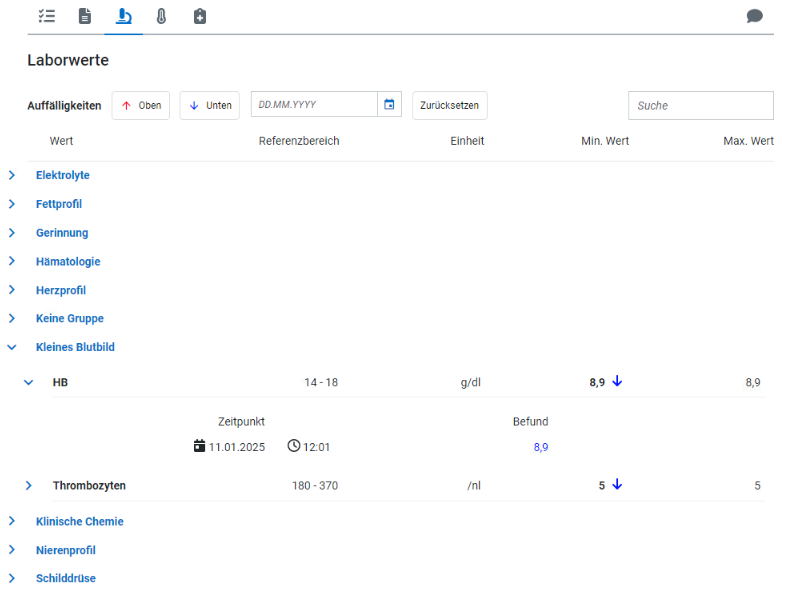Expand the Klinische Chemie group chevron

[x=12, y=521]
